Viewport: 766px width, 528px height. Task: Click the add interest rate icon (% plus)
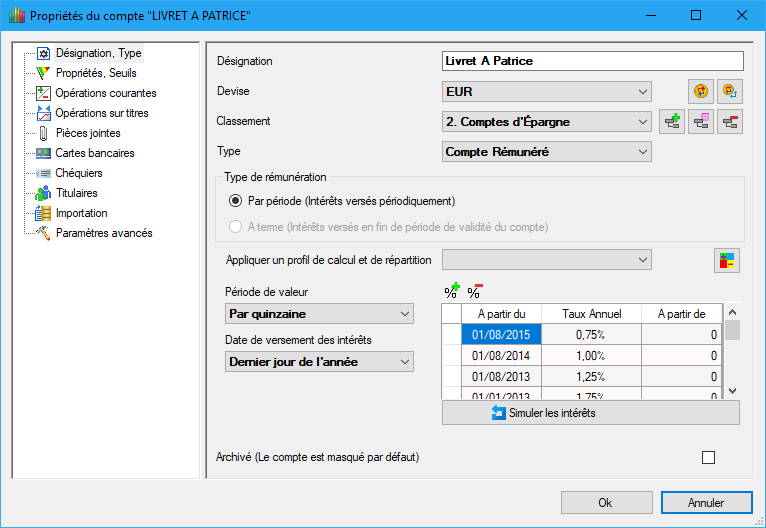tap(451, 291)
